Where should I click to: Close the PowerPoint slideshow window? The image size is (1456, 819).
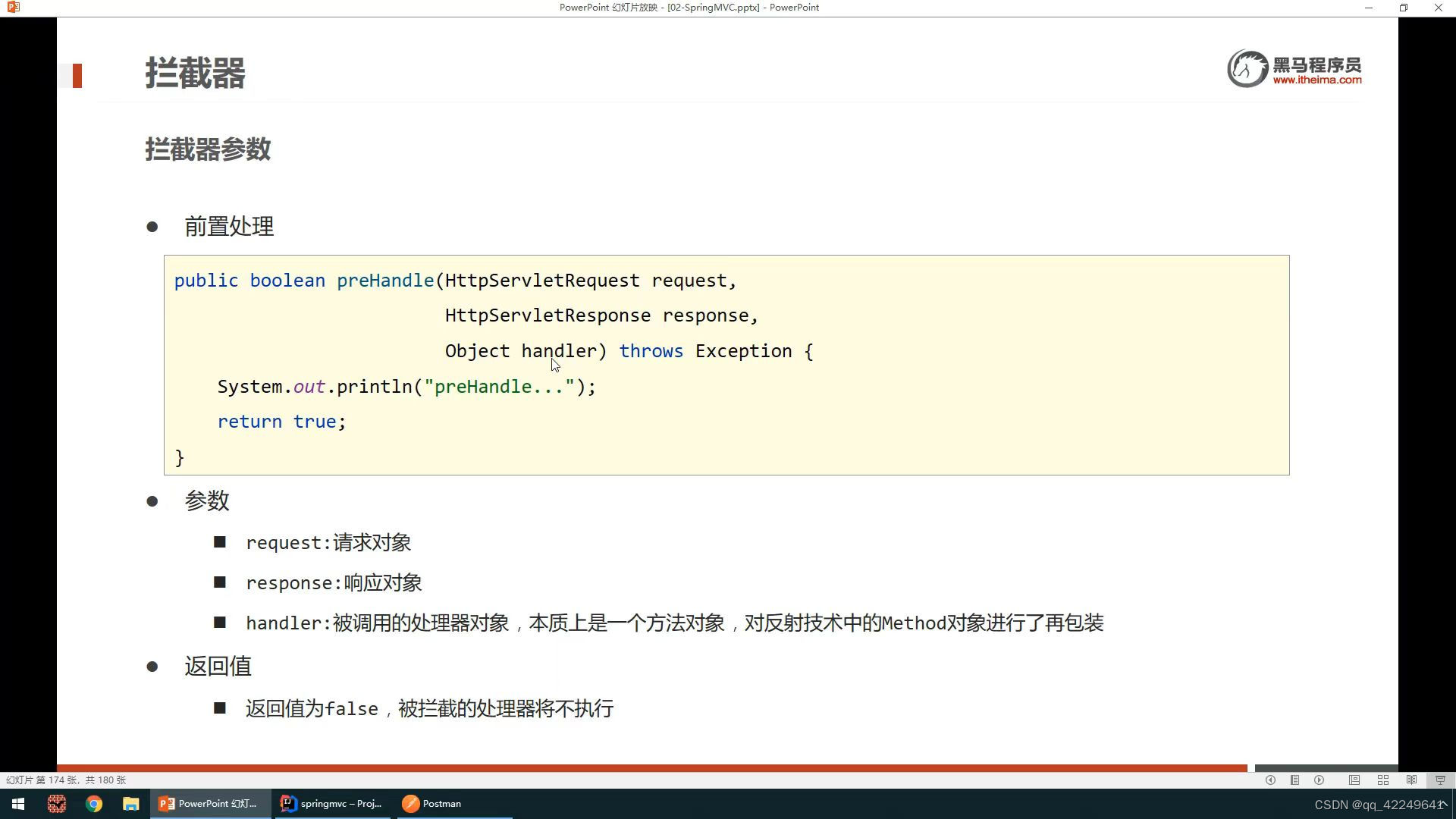pos(1439,8)
